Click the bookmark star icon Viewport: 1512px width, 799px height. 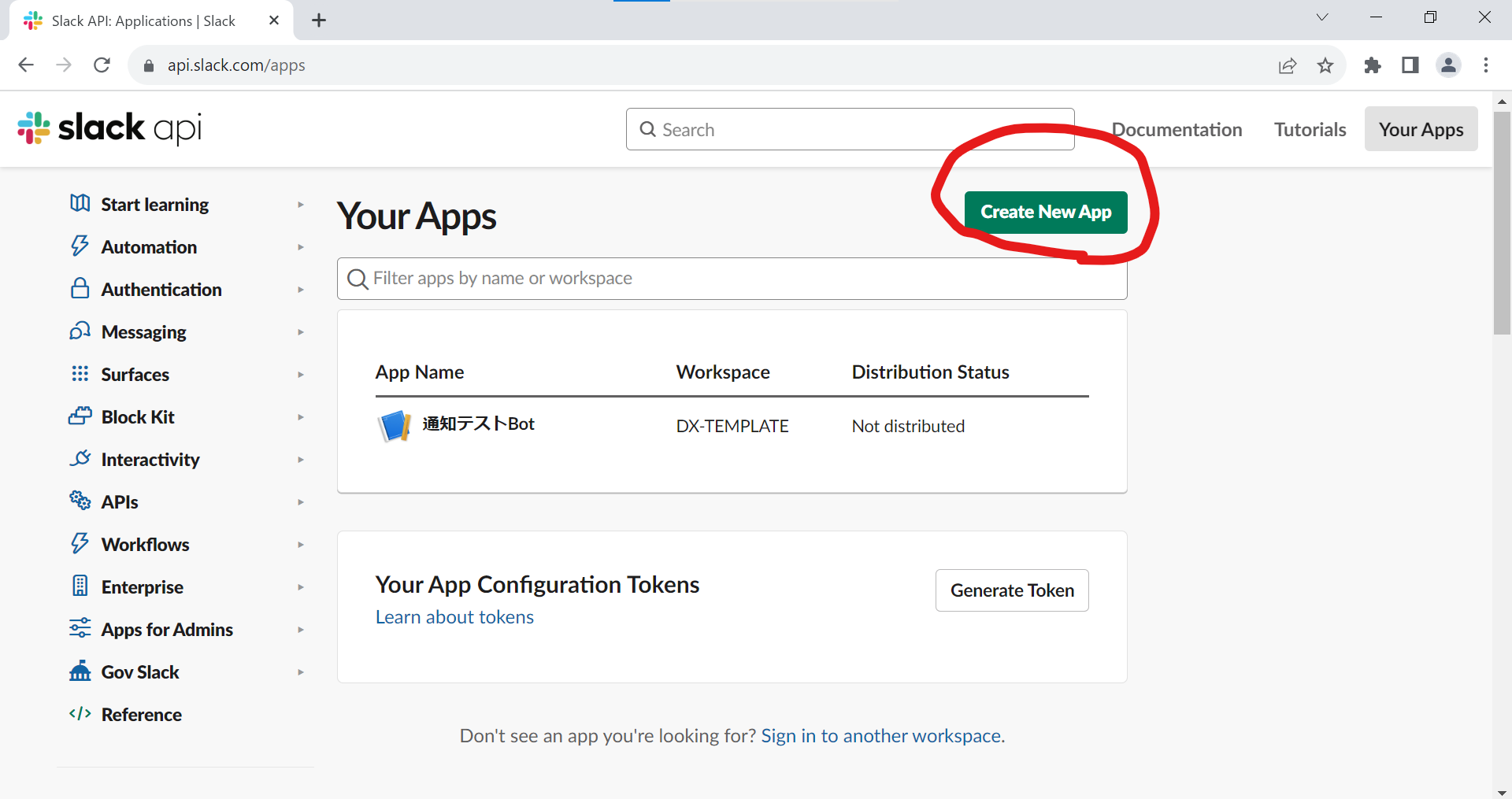(x=1325, y=65)
